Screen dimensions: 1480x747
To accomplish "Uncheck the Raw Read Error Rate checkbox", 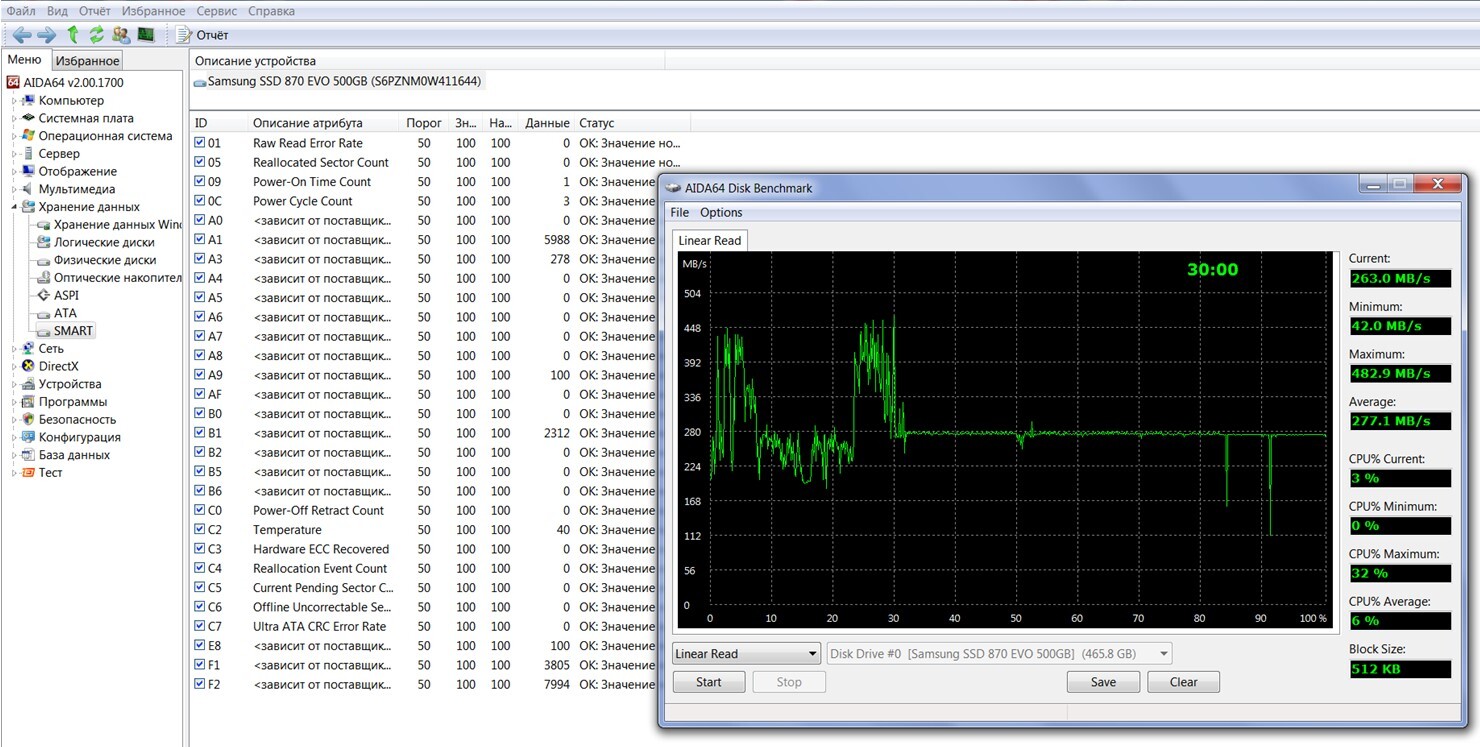I will click(x=200, y=143).
